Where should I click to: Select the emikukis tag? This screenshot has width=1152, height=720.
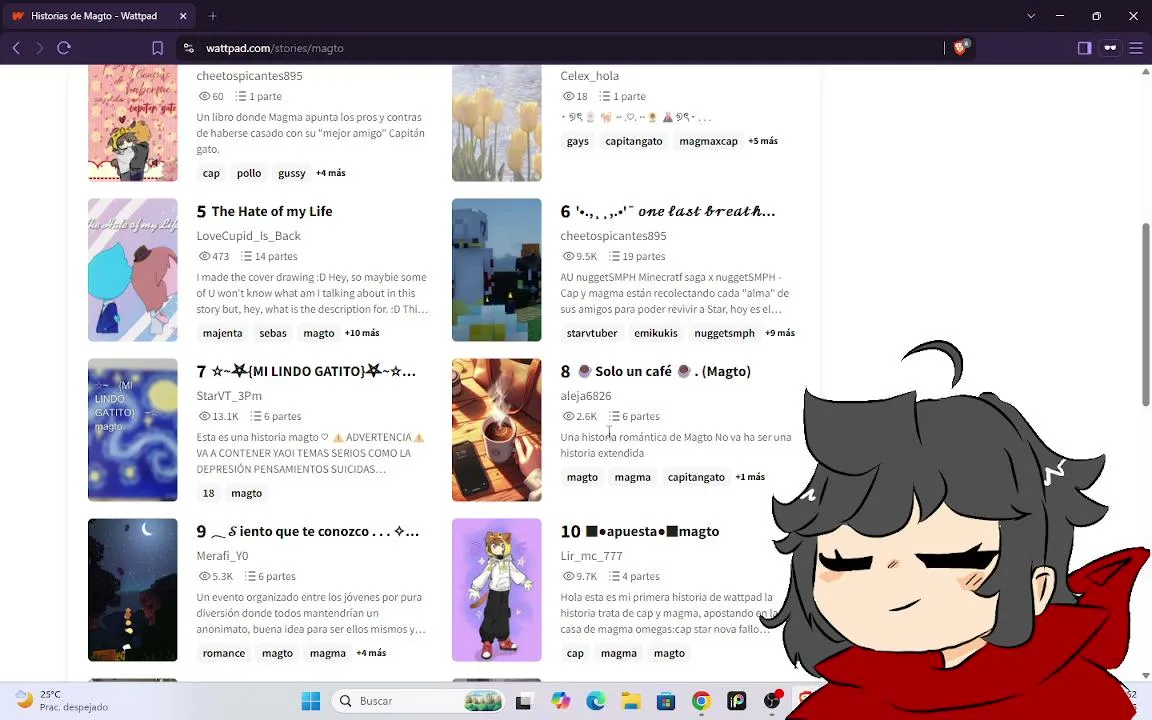pyautogui.click(x=656, y=333)
